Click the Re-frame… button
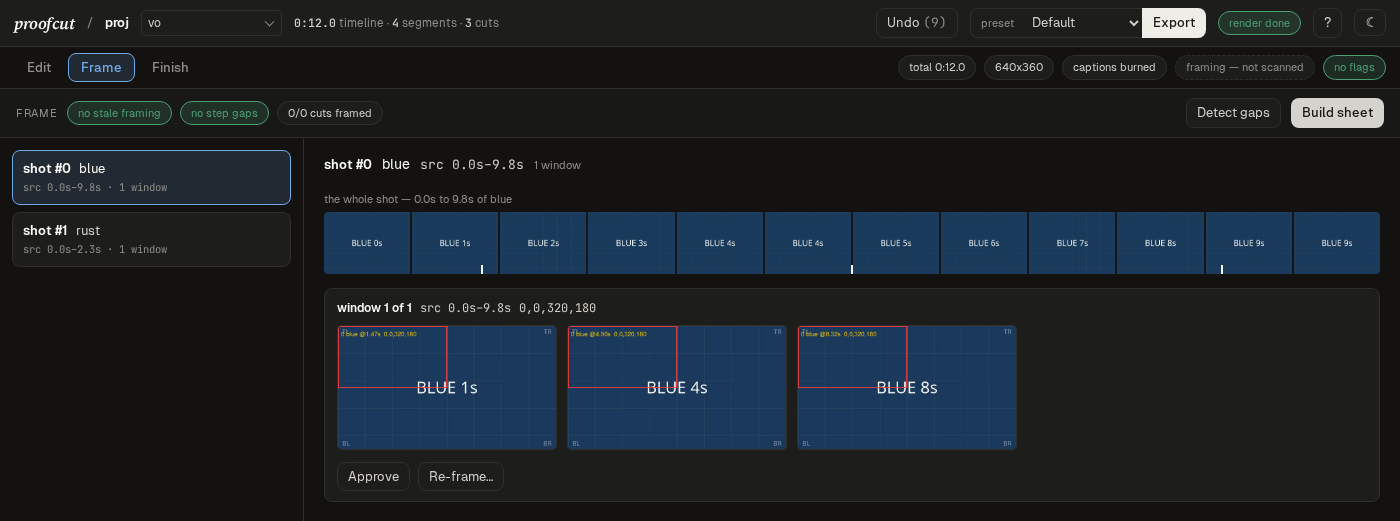The image size is (1400, 521). 461,477
